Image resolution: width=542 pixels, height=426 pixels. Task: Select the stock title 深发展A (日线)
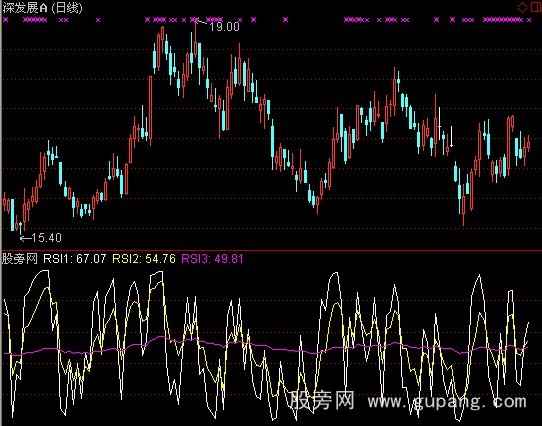pos(43,8)
